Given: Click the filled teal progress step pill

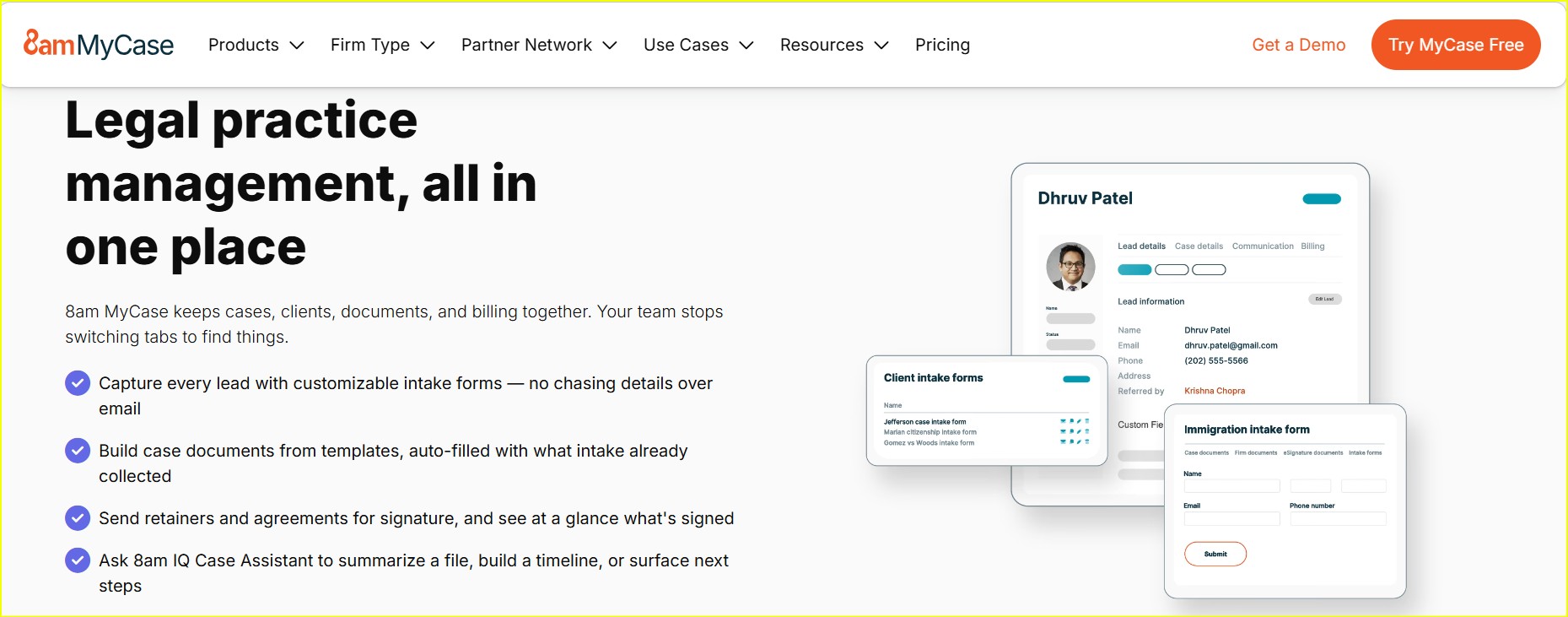Looking at the screenshot, I should [1134, 270].
